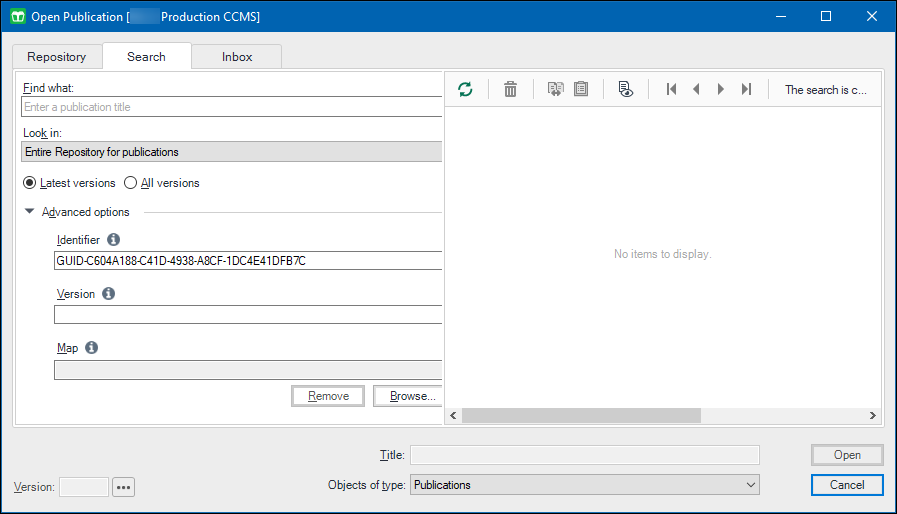
Task: Click the Title text field
Action: point(585,455)
